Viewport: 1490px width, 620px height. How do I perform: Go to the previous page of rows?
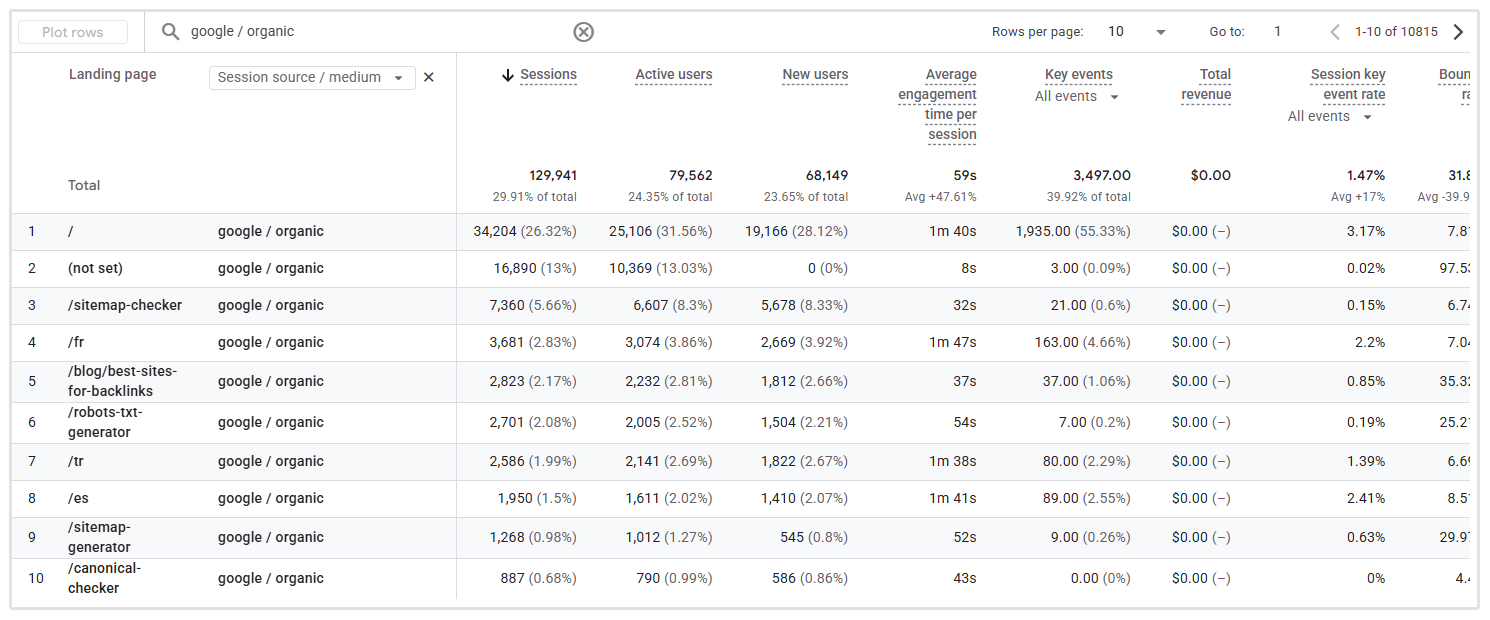[1335, 32]
